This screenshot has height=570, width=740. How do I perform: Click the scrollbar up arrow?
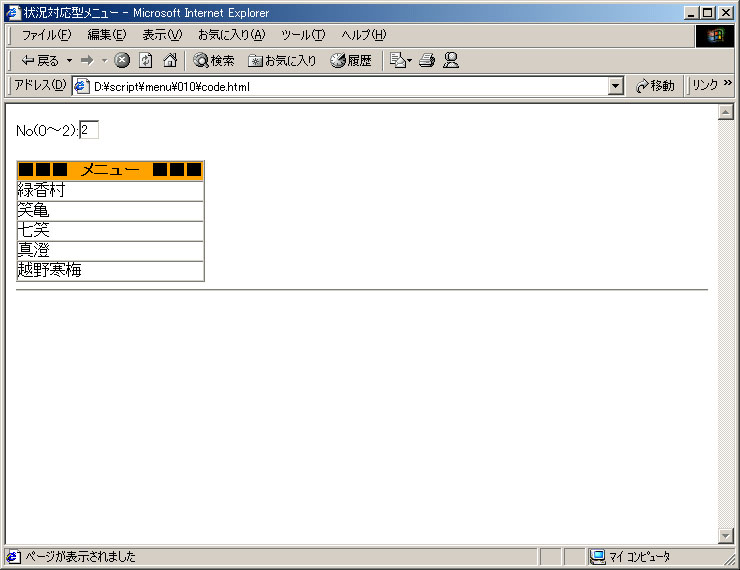point(725,112)
